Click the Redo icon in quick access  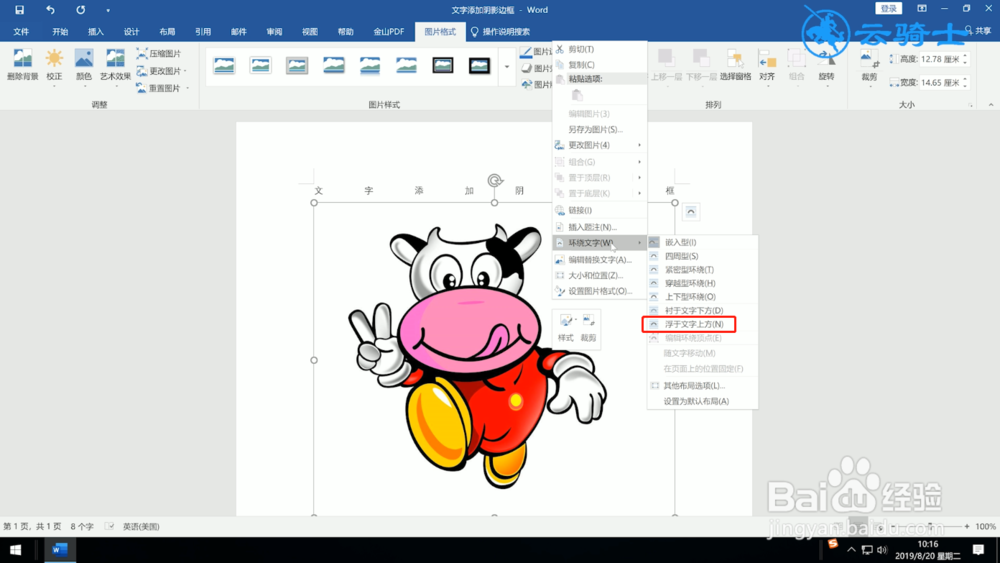(x=80, y=10)
